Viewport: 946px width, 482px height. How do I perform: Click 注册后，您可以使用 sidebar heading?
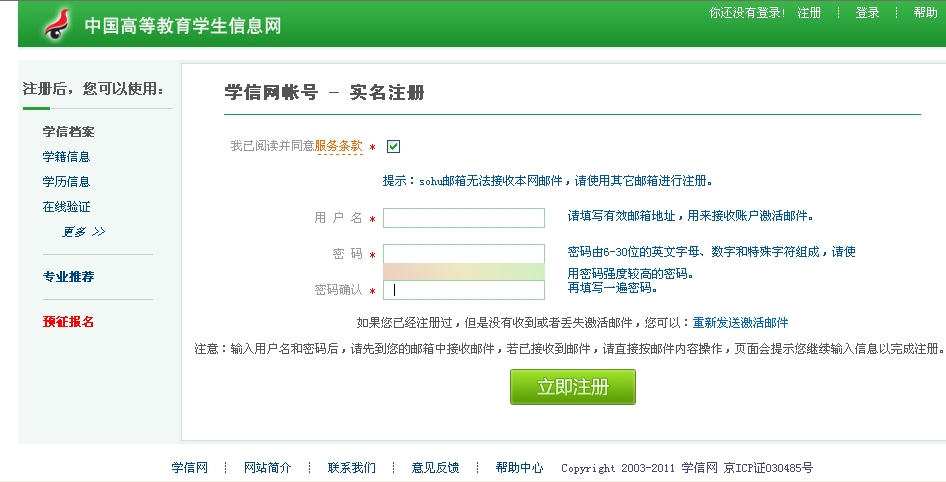(x=94, y=89)
